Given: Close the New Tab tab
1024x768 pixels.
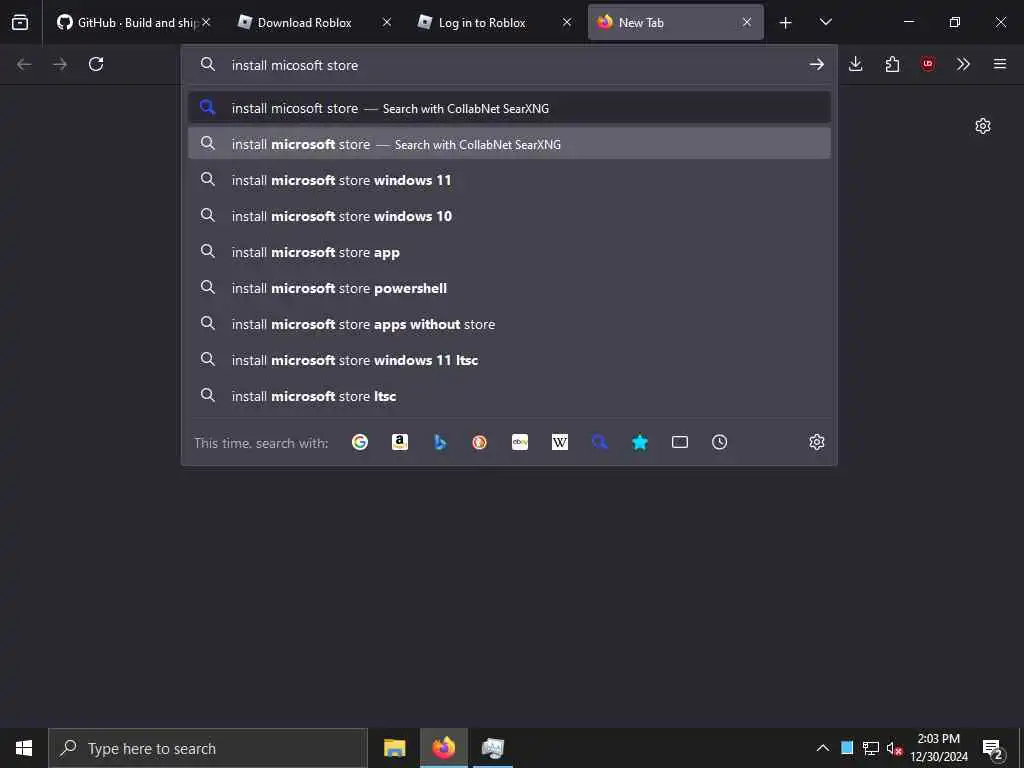Looking at the screenshot, I should (746, 22).
